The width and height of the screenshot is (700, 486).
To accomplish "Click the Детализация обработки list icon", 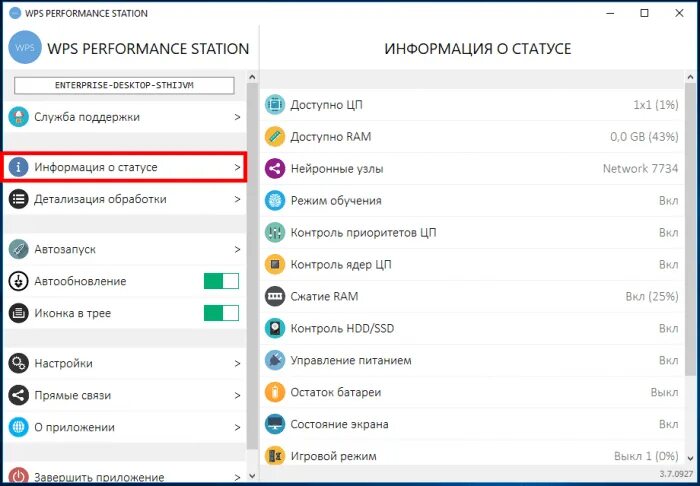I will tap(19, 199).
